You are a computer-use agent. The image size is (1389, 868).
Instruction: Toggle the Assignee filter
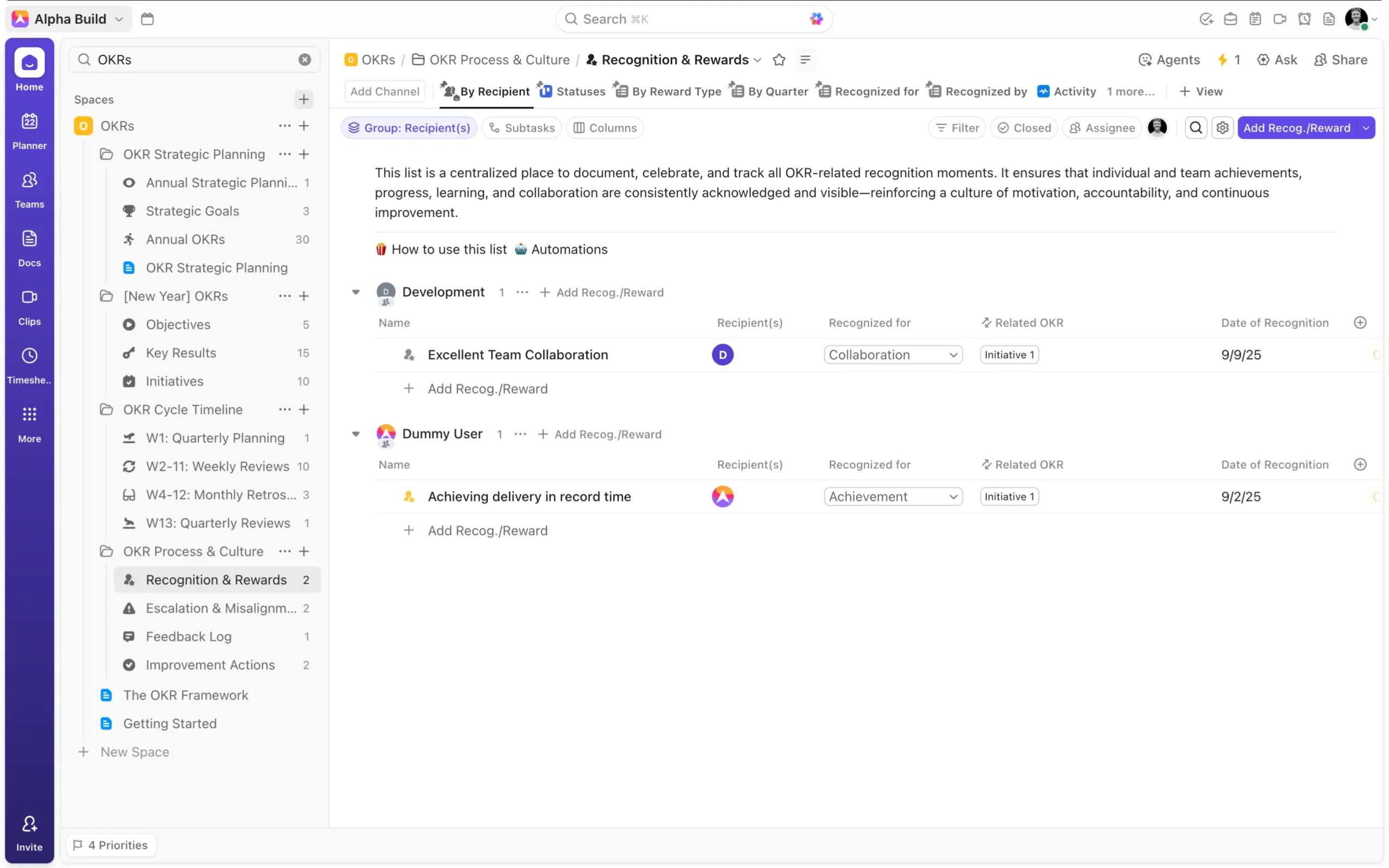click(1102, 127)
